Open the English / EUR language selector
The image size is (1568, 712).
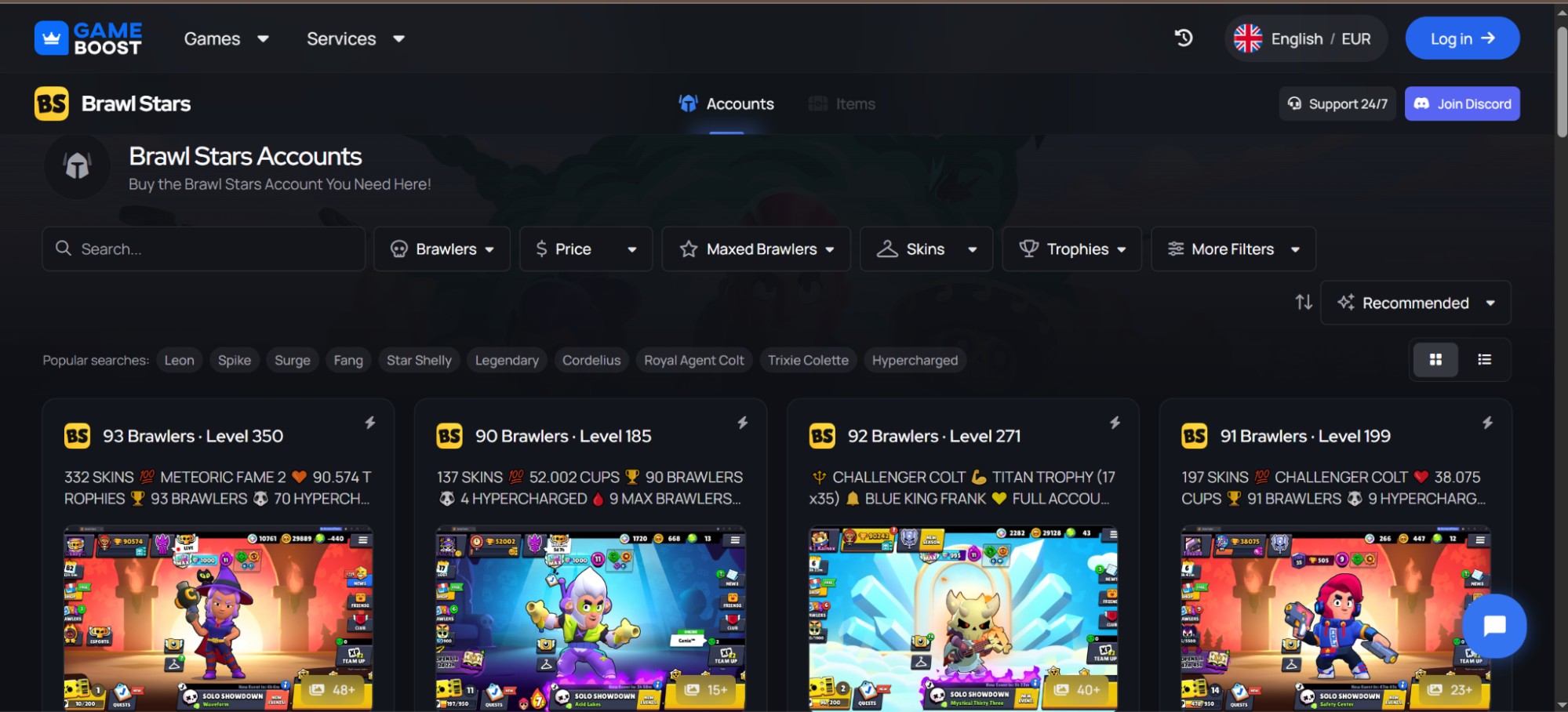tap(1305, 38)
